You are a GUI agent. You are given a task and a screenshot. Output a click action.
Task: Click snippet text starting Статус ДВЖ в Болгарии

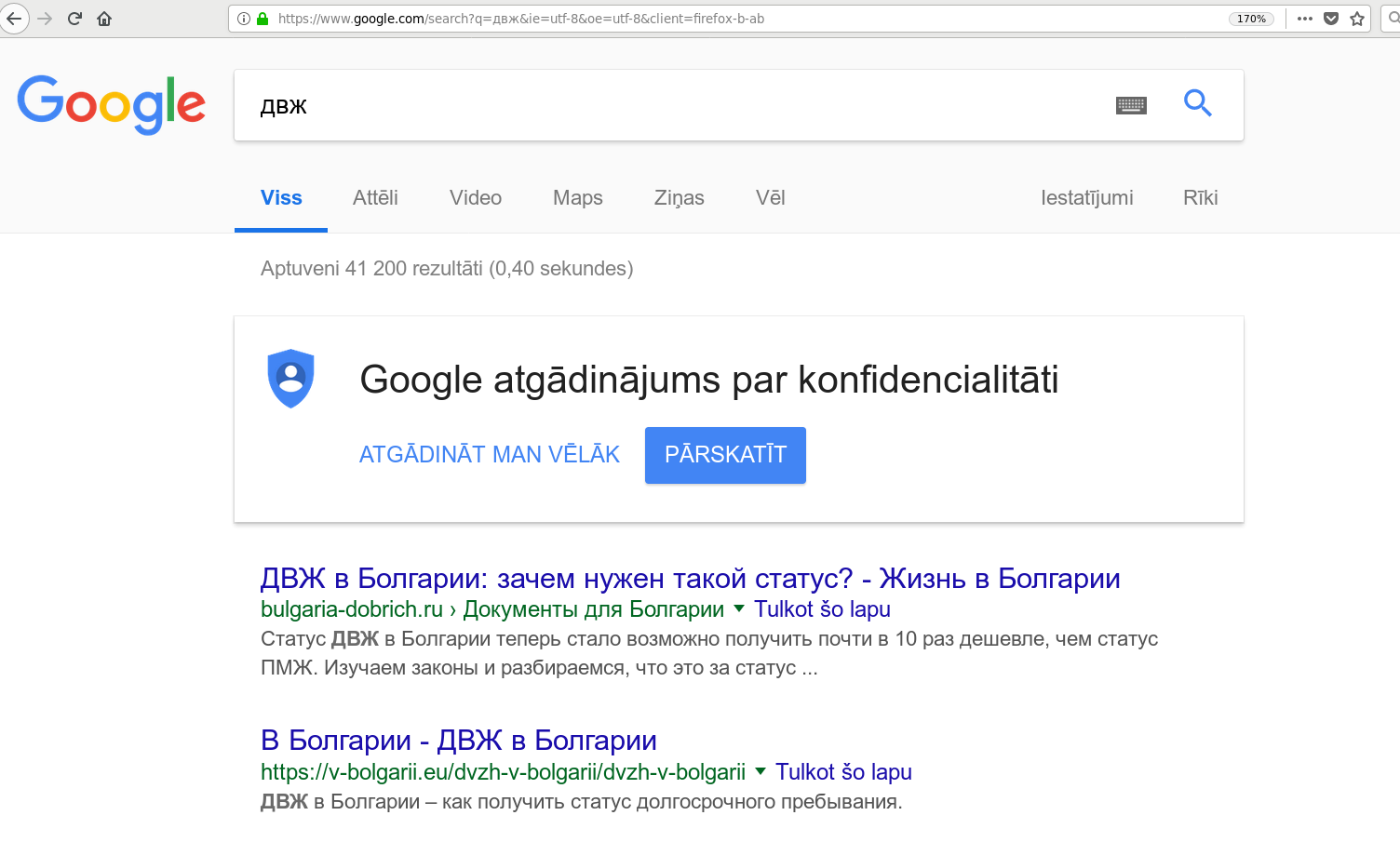pyautogui.click(x=709, y=653)
